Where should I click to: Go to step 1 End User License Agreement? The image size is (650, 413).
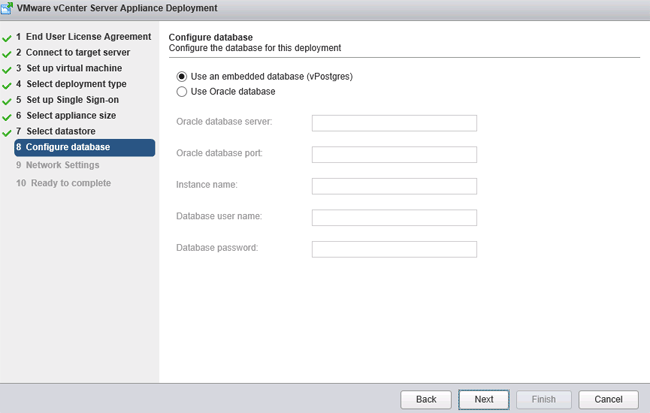point(84,37)
